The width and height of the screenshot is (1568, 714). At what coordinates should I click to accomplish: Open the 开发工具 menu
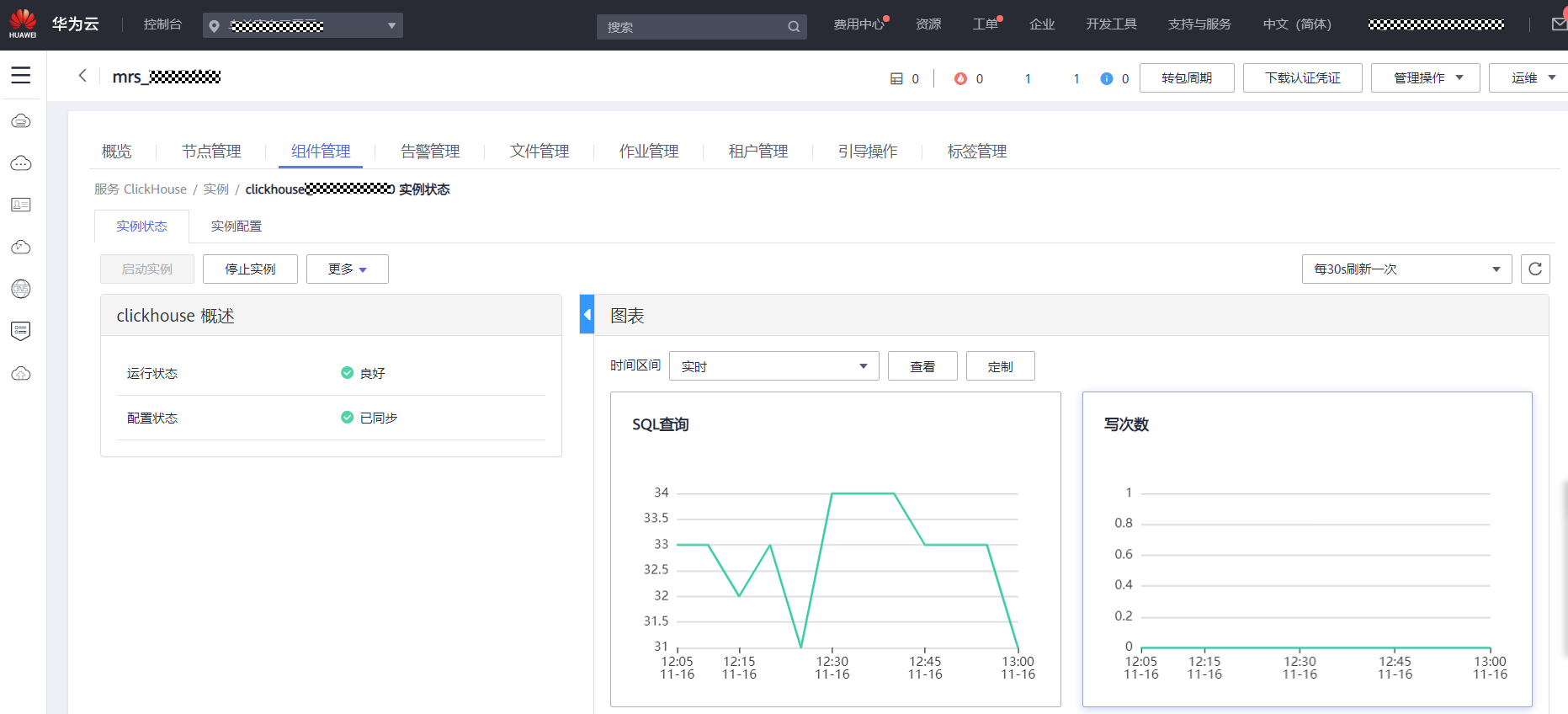coord(1111,24)
